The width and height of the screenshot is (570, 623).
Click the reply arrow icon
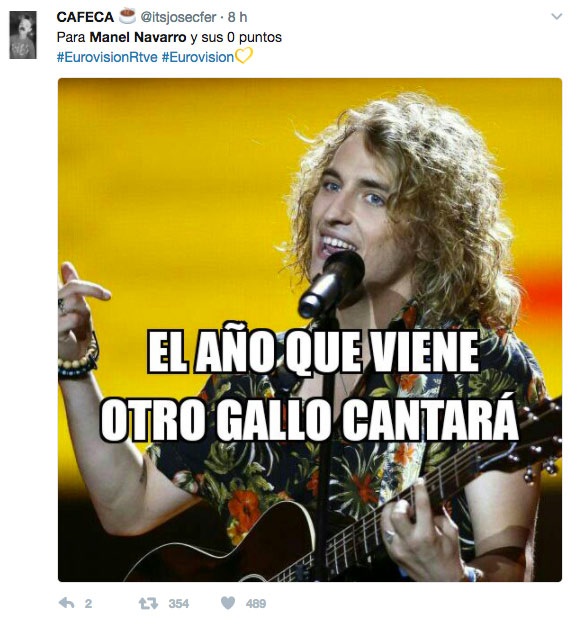[x=66, y=603]
